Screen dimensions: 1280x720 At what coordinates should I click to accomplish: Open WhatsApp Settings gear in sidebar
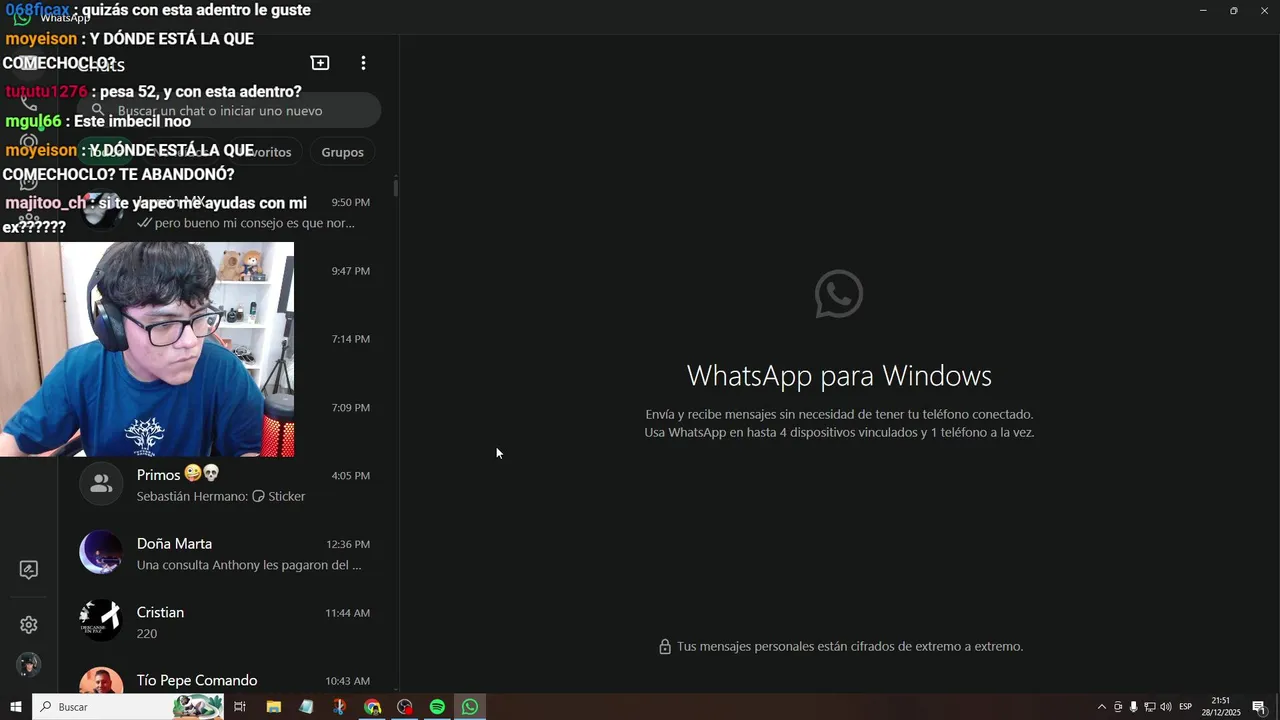[29, 625]
